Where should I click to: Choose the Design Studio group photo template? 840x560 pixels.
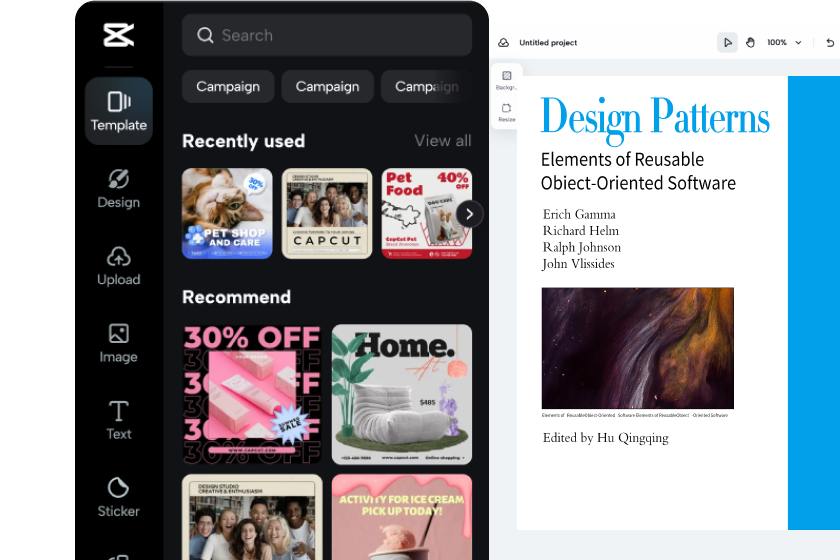pos(252,517)
